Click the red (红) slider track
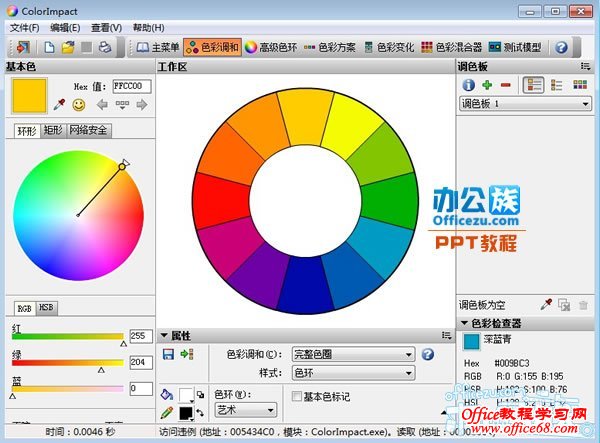The width and height of the screenshot is (600, 443). click(68, 337)
